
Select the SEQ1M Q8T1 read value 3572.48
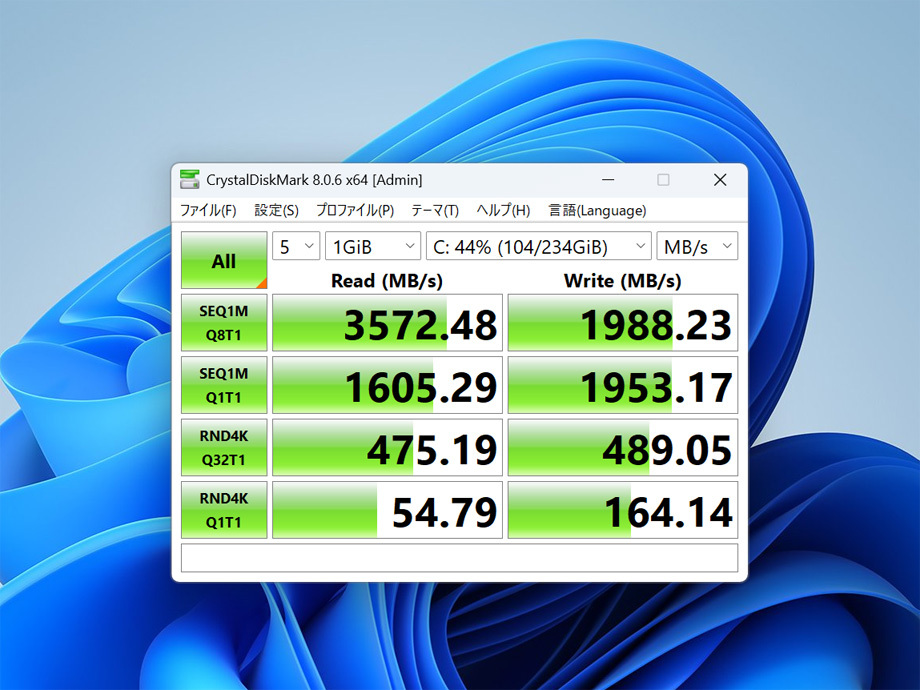387,323
